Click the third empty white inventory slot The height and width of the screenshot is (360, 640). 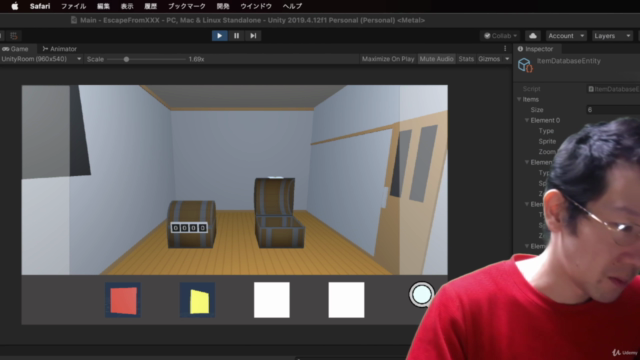coord(272,300)
